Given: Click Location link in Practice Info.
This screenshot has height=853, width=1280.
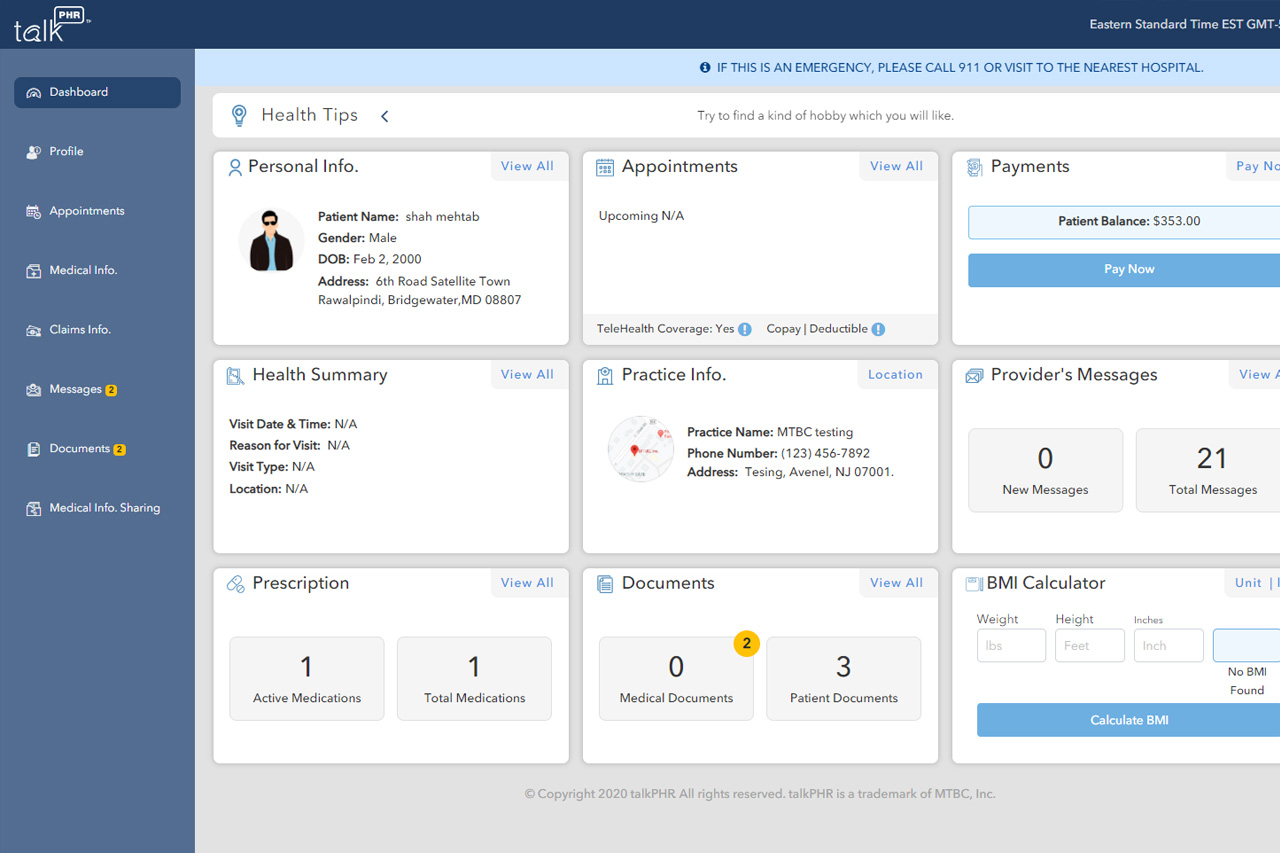Looking at the screenshot, I should [x=895, y=374].
